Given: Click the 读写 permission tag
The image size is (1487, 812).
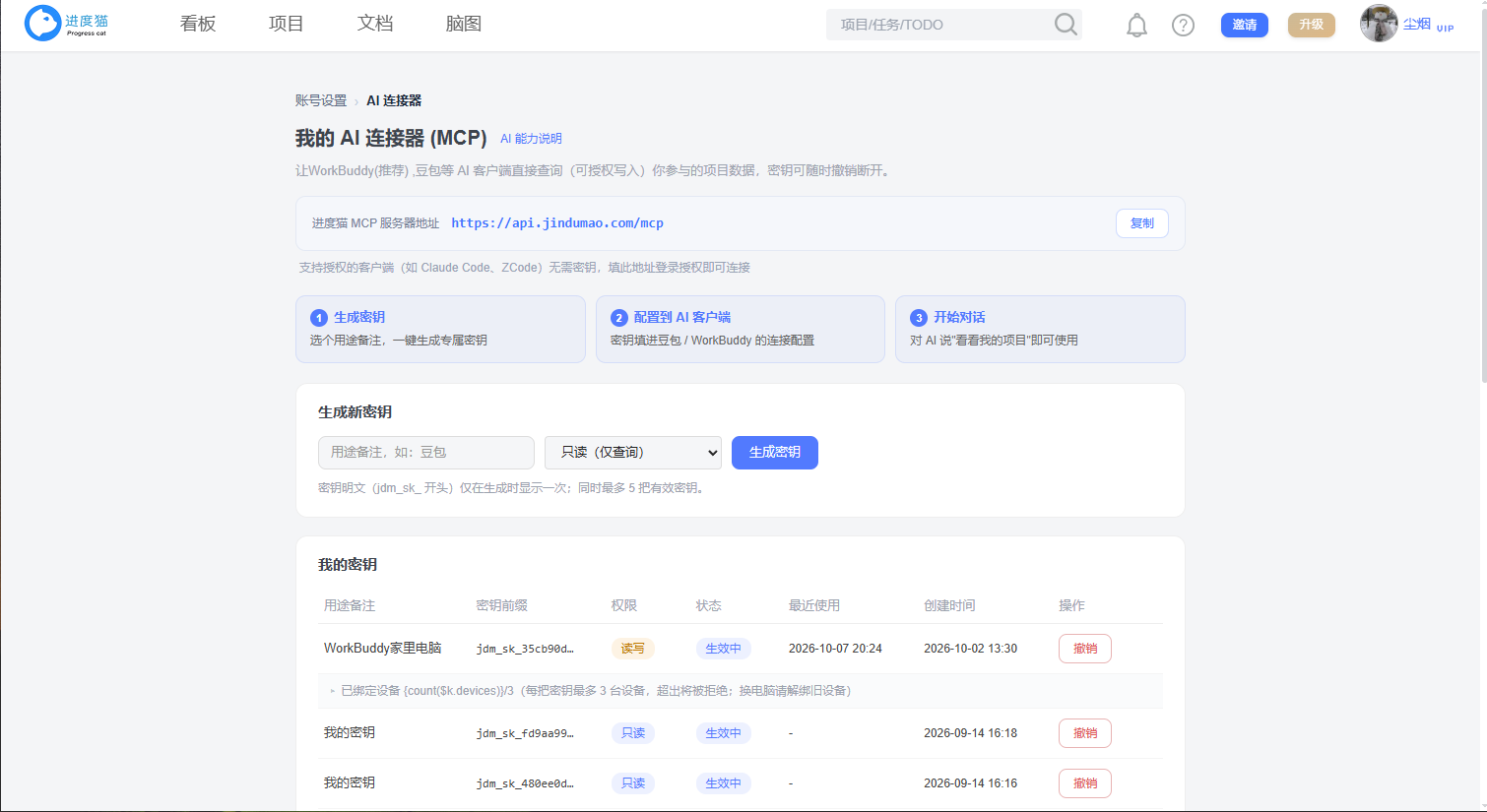Looking at the screenshot, I should click(x=633, y=649).
